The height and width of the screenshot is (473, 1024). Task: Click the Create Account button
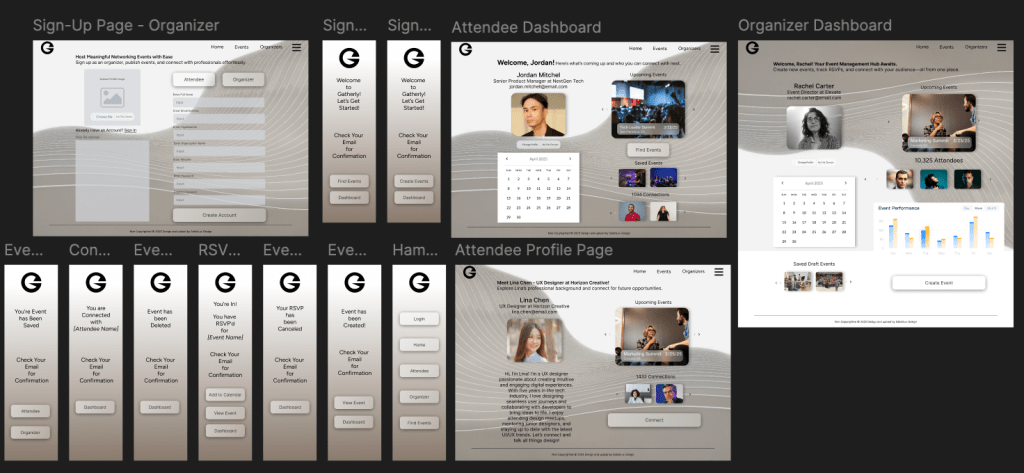pos(219,215)
